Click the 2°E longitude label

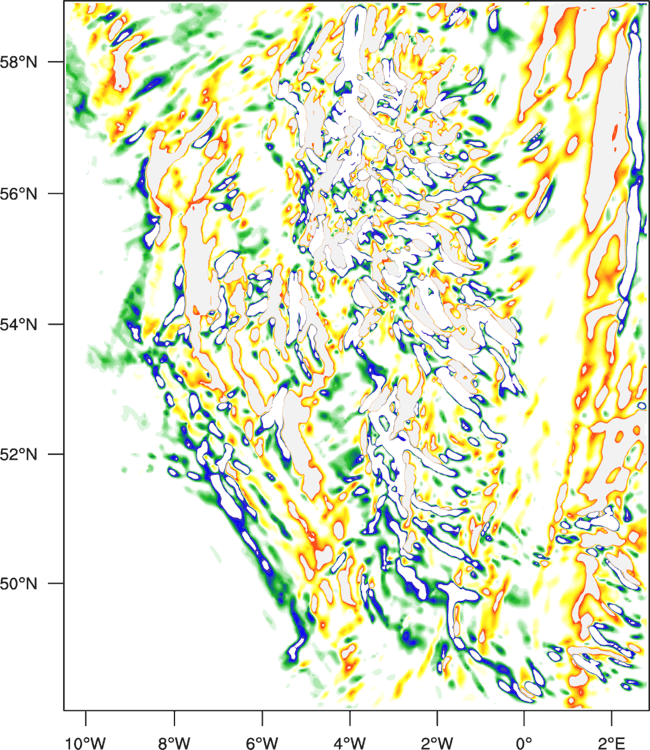coord(612,743)
